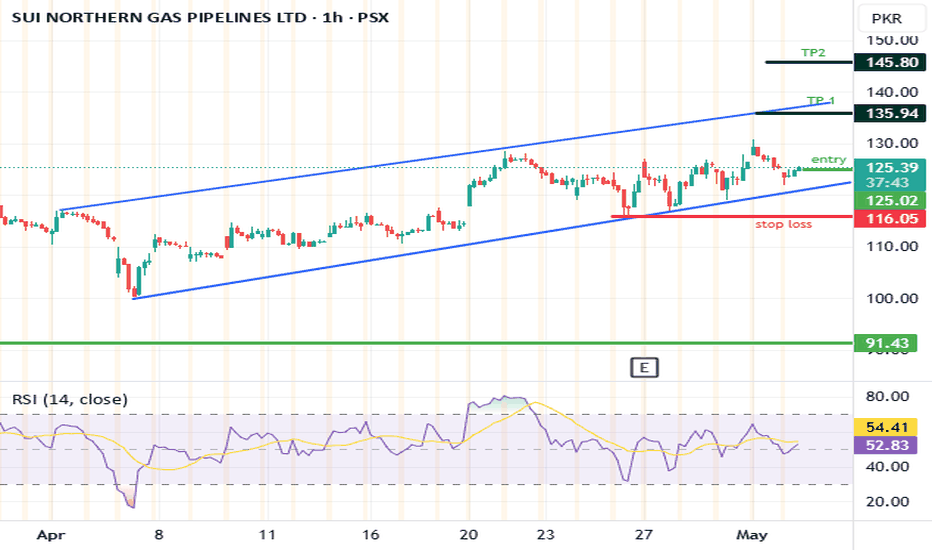Click the current price 125.39 label
Screen dimensions: 932x550
pos(889,167)
